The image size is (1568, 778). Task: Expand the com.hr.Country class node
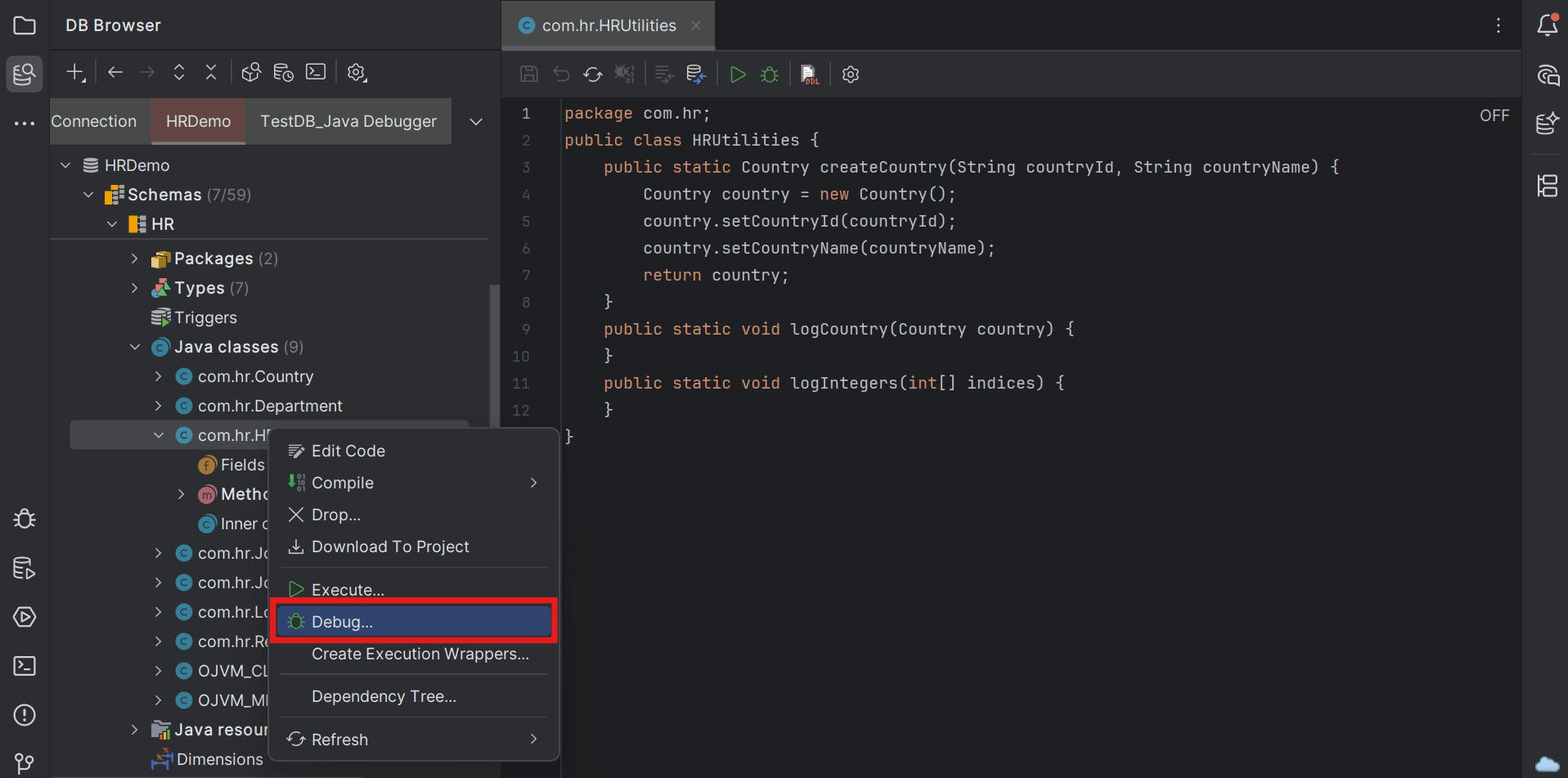(158, 376)
